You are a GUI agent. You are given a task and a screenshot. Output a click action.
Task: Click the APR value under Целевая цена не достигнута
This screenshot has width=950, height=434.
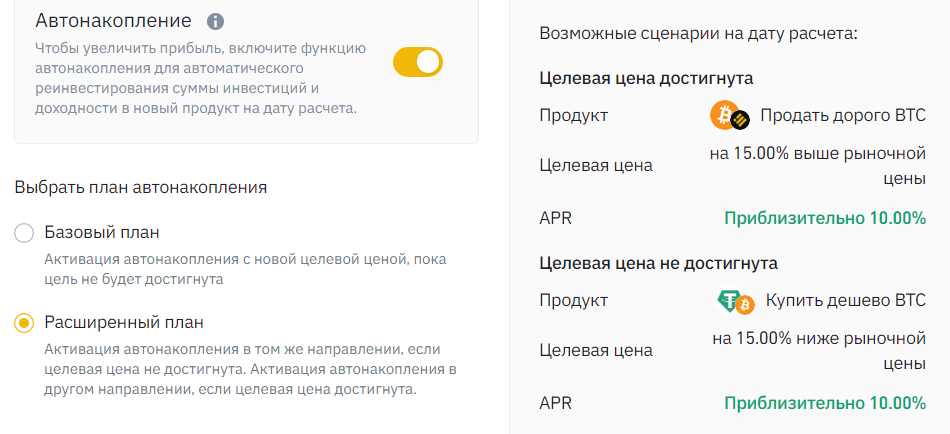pos(824,403)
